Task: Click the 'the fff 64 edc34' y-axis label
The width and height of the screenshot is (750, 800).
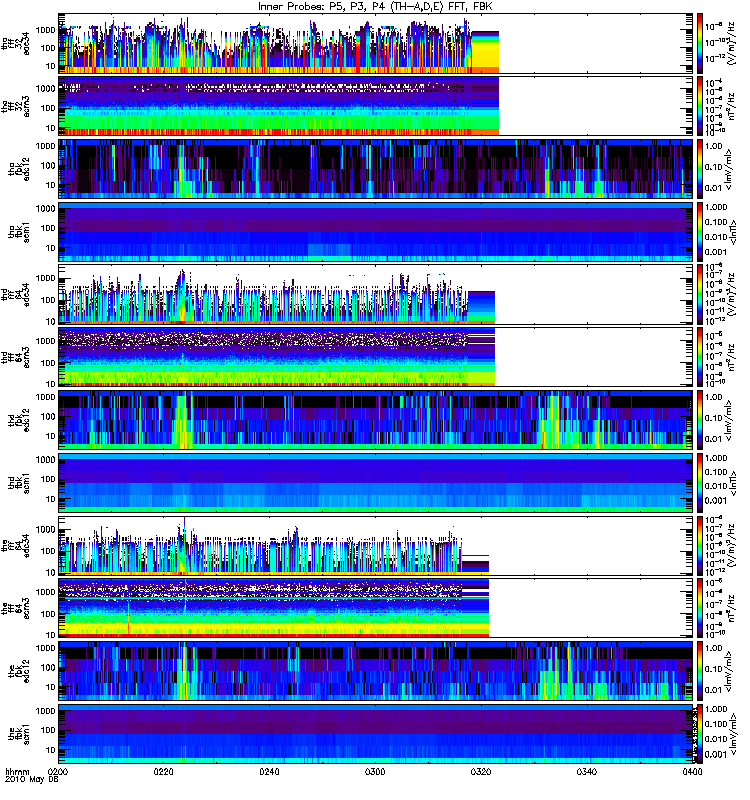Action: tap(15, 545)
